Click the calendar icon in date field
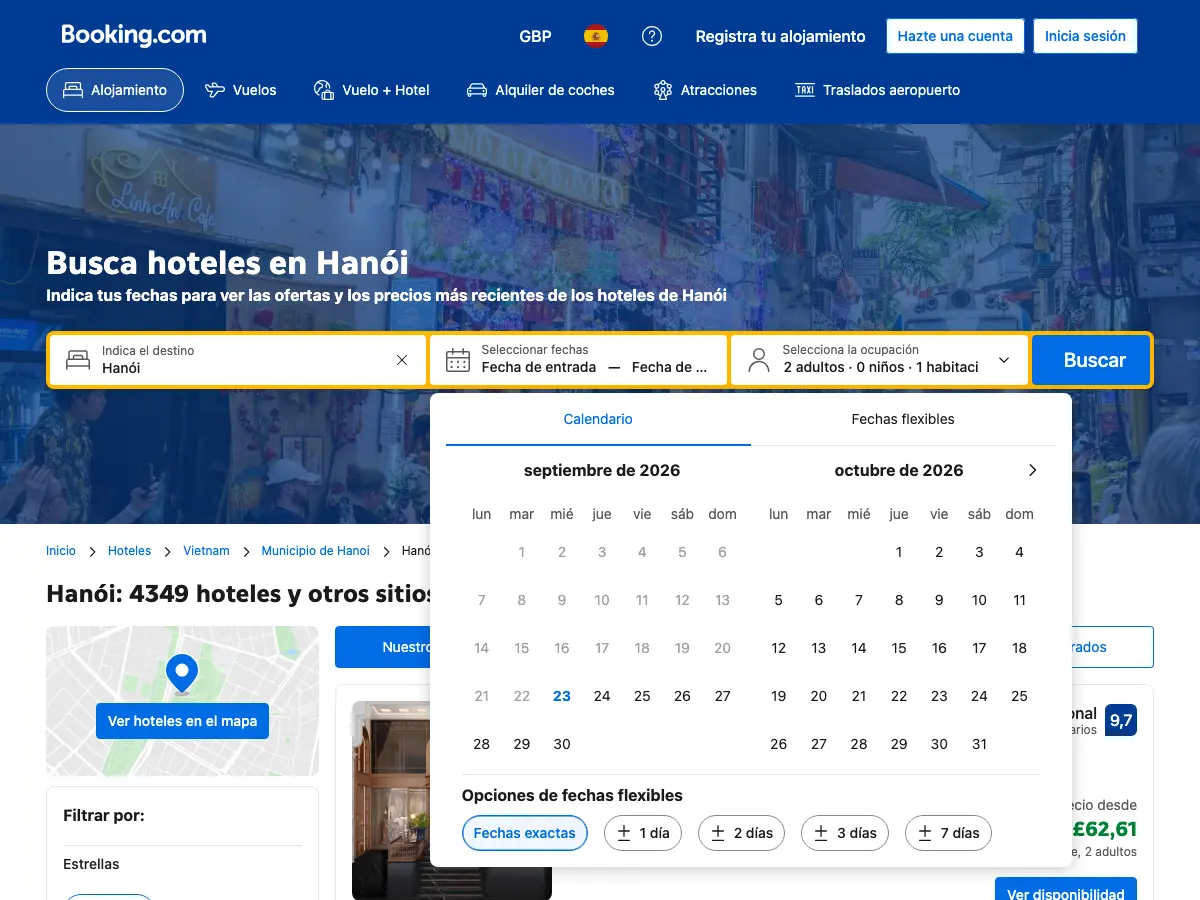The image size is (1200, 900). click(x=458, y=360)
